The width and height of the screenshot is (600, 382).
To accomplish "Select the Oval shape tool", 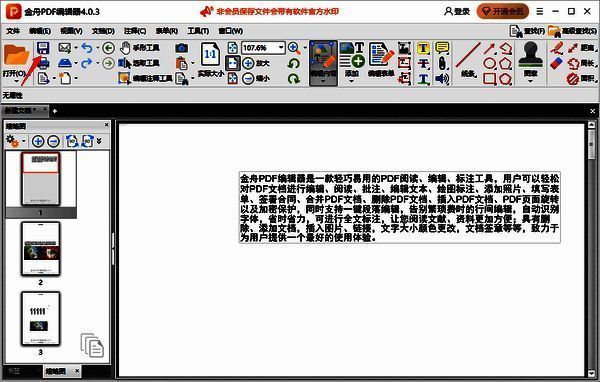I will [489, 63].
